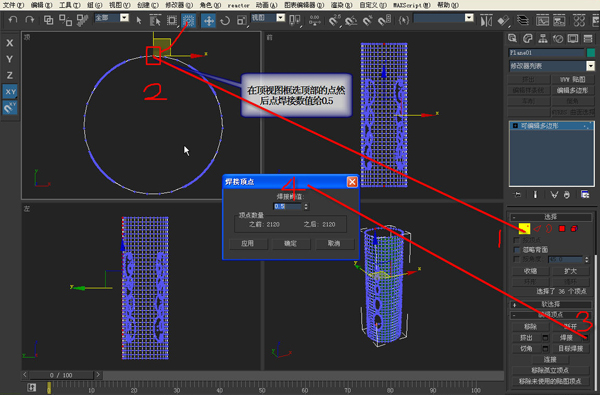600x395 pixels.
Task: Click the Align tool icon
Action: pyautogui.click(x=503, y=20)
